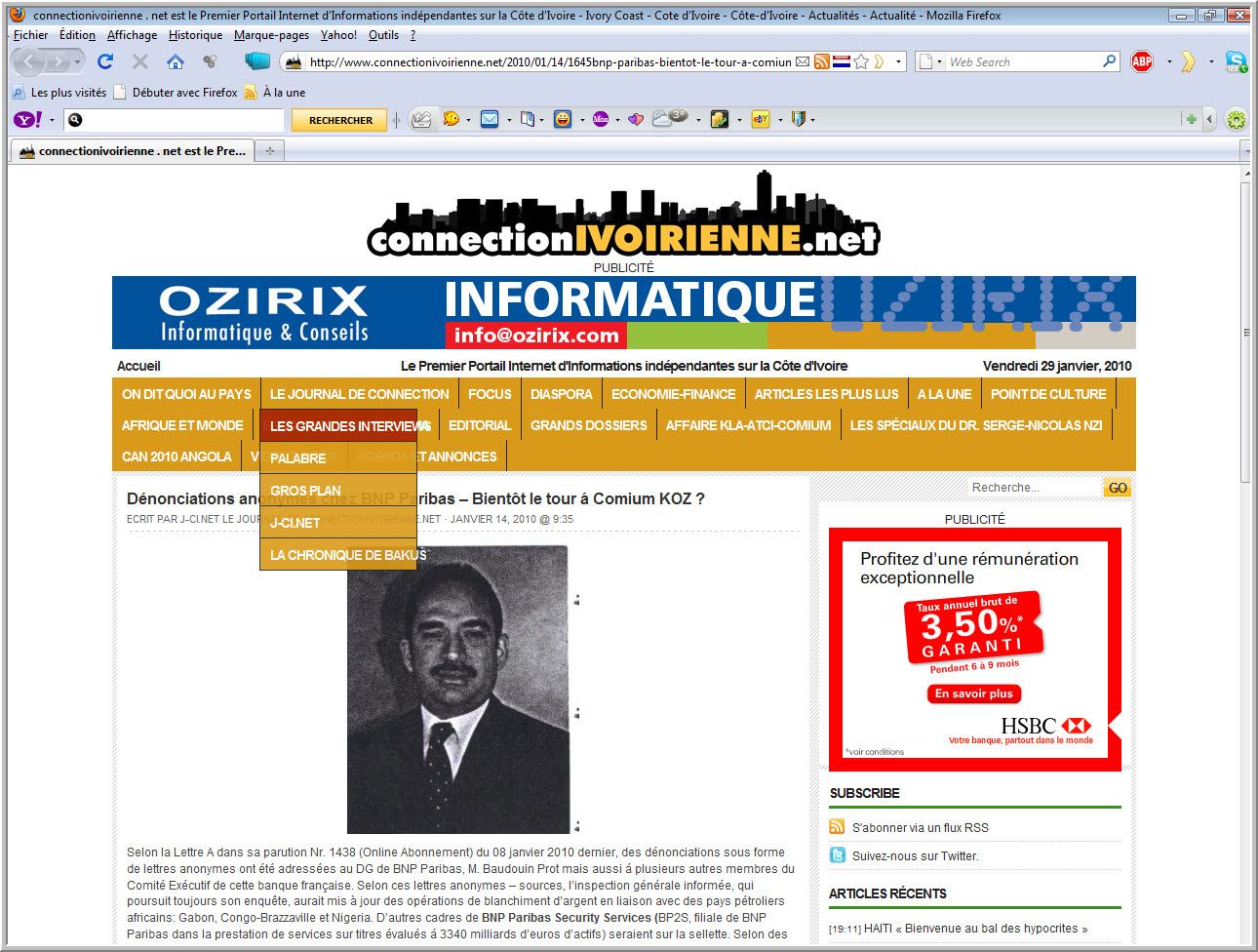Open the Affichage menu
The height and width of the screenshot is (952, 1258).
pyautogui.click(x=132, y=35)
